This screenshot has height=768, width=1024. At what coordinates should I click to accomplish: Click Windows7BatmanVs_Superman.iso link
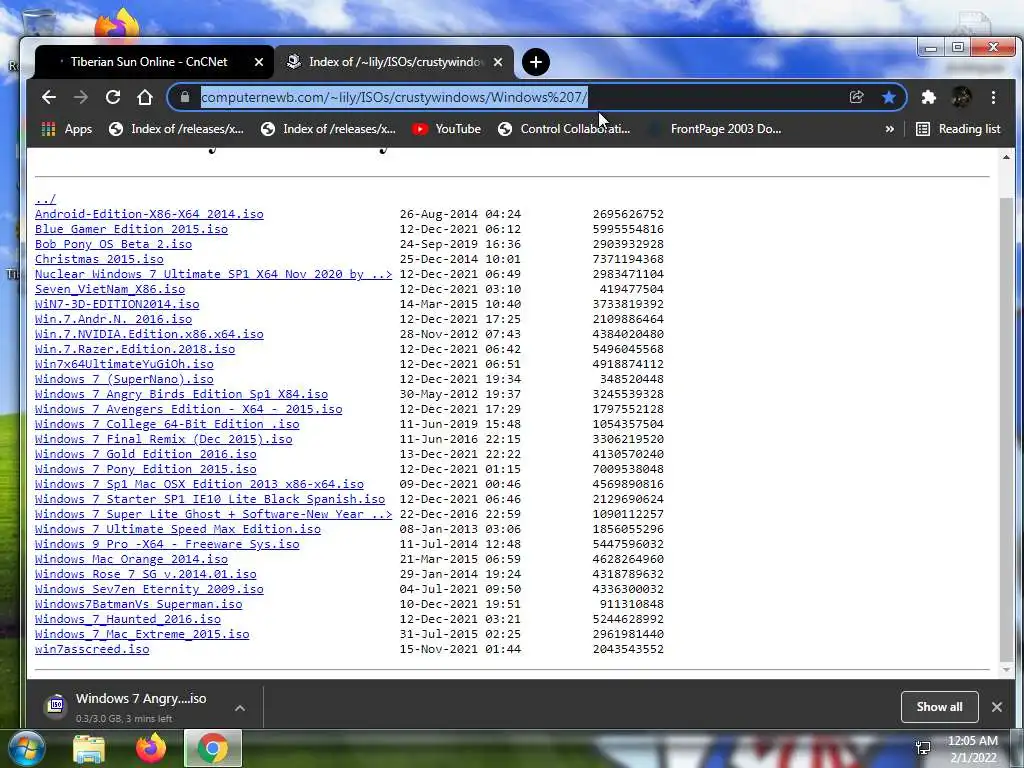click(138, 605)
